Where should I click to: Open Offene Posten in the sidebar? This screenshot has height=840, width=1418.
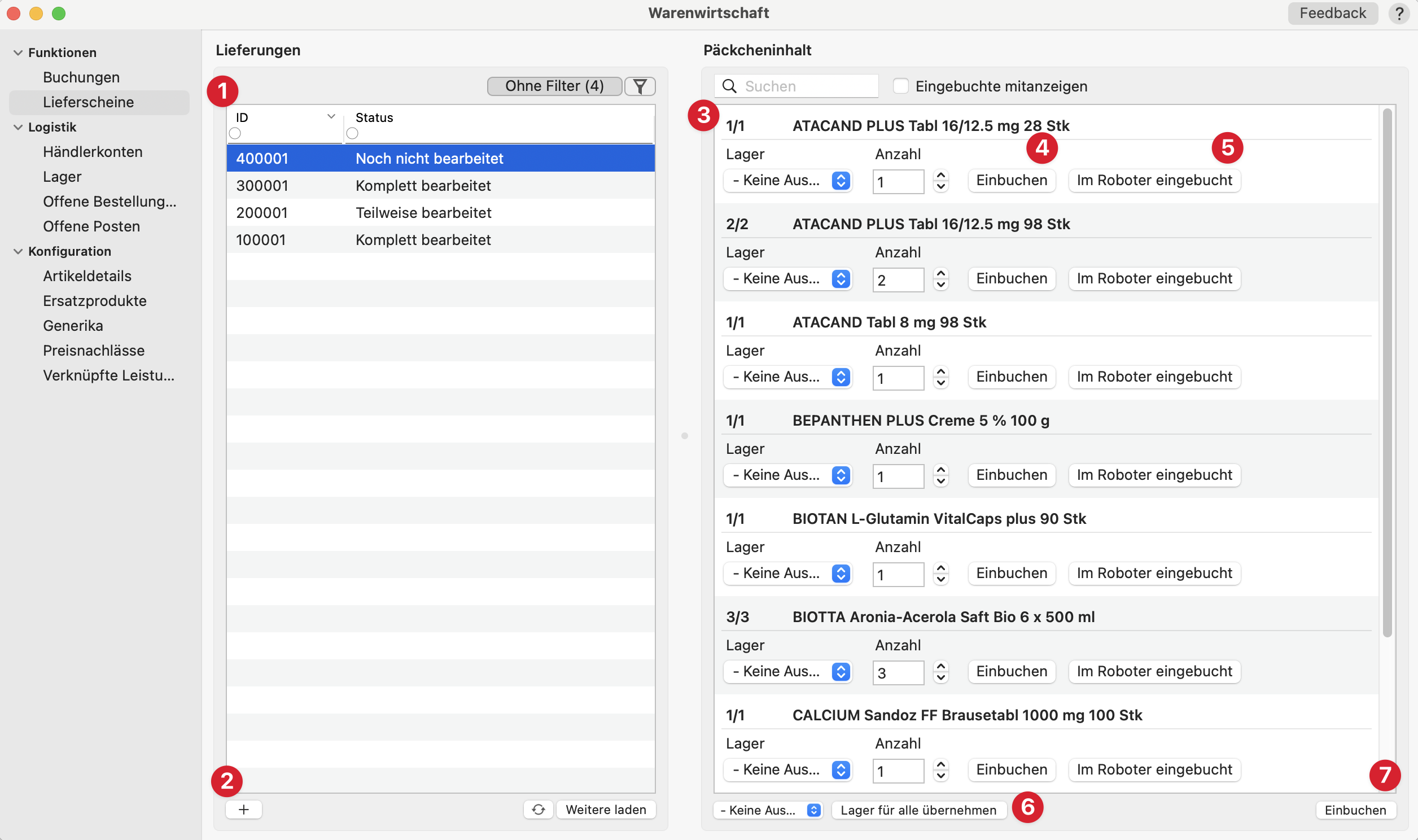click(91, 226)
